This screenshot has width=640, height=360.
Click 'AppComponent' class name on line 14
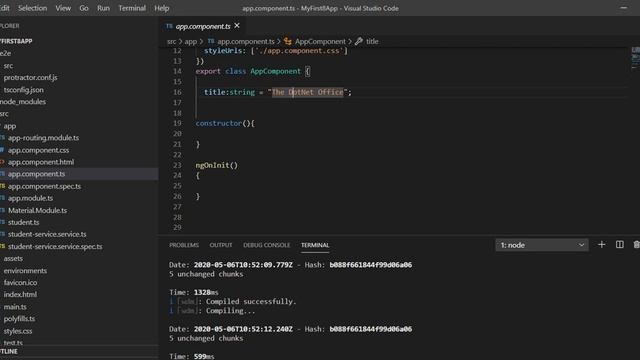coord(276,71)
